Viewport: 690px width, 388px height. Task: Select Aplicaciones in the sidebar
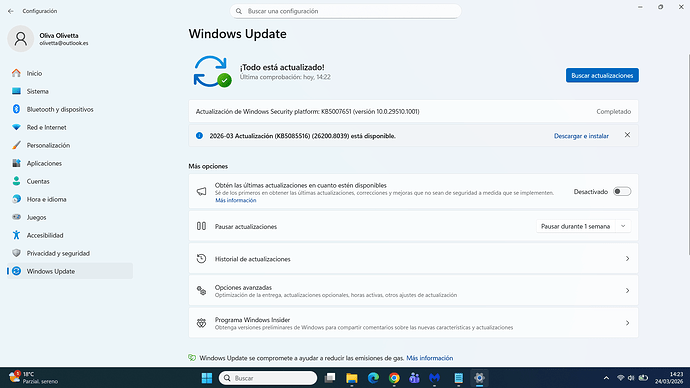70,163
